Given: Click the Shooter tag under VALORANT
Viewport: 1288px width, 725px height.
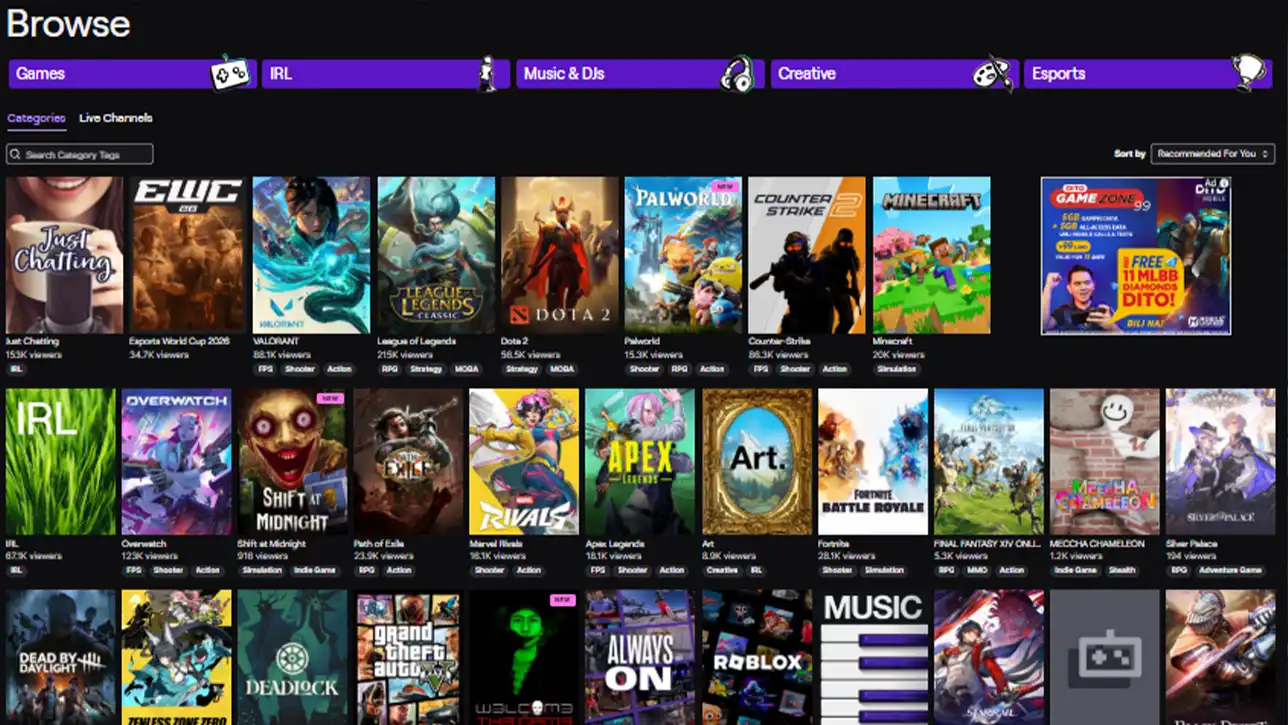Looking at the screenshot, I should (x=301, y=369).
